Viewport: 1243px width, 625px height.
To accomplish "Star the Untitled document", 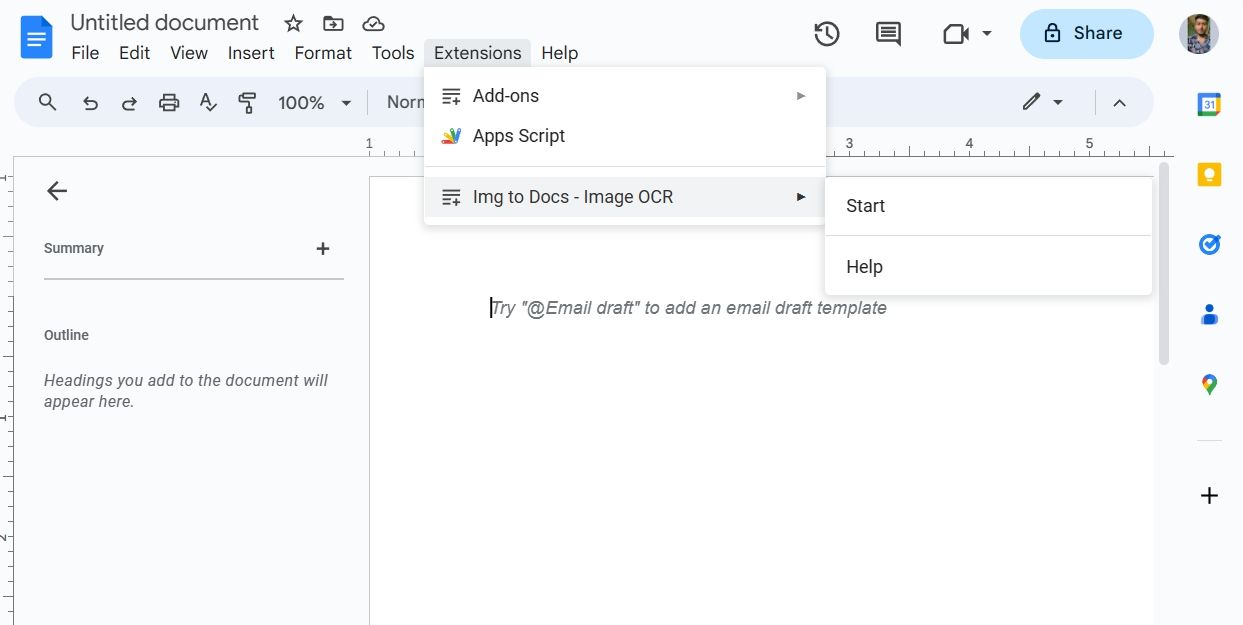I will point(293,24).
